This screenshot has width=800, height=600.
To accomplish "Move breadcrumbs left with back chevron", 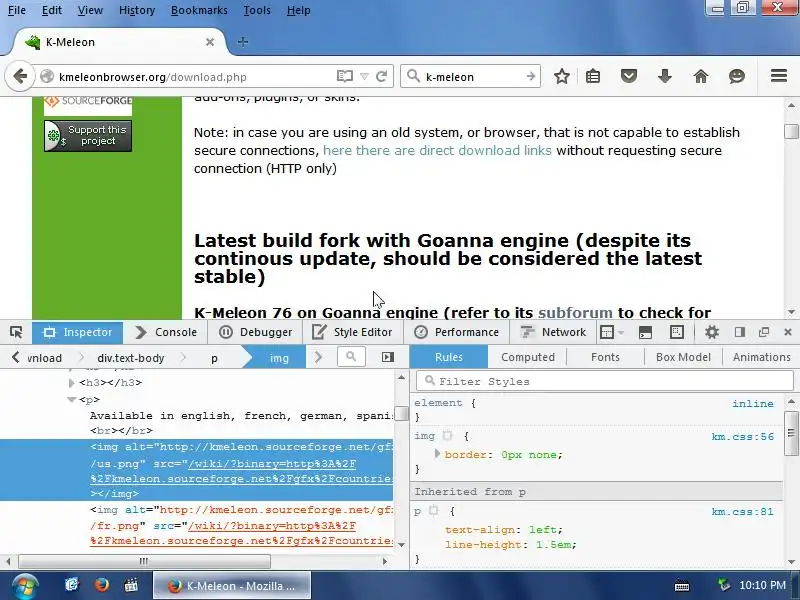I will click(16, 357).
